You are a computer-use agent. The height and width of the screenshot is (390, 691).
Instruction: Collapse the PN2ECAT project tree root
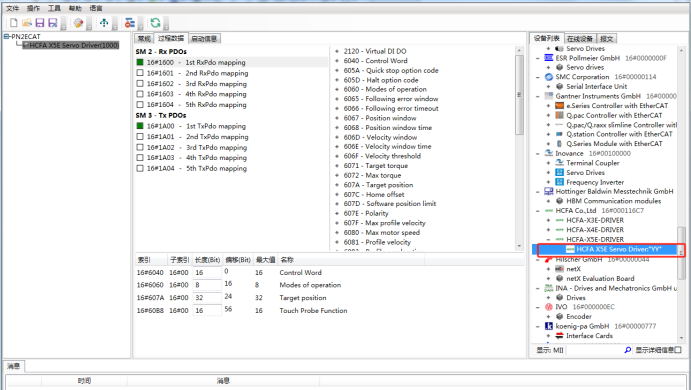7,37
